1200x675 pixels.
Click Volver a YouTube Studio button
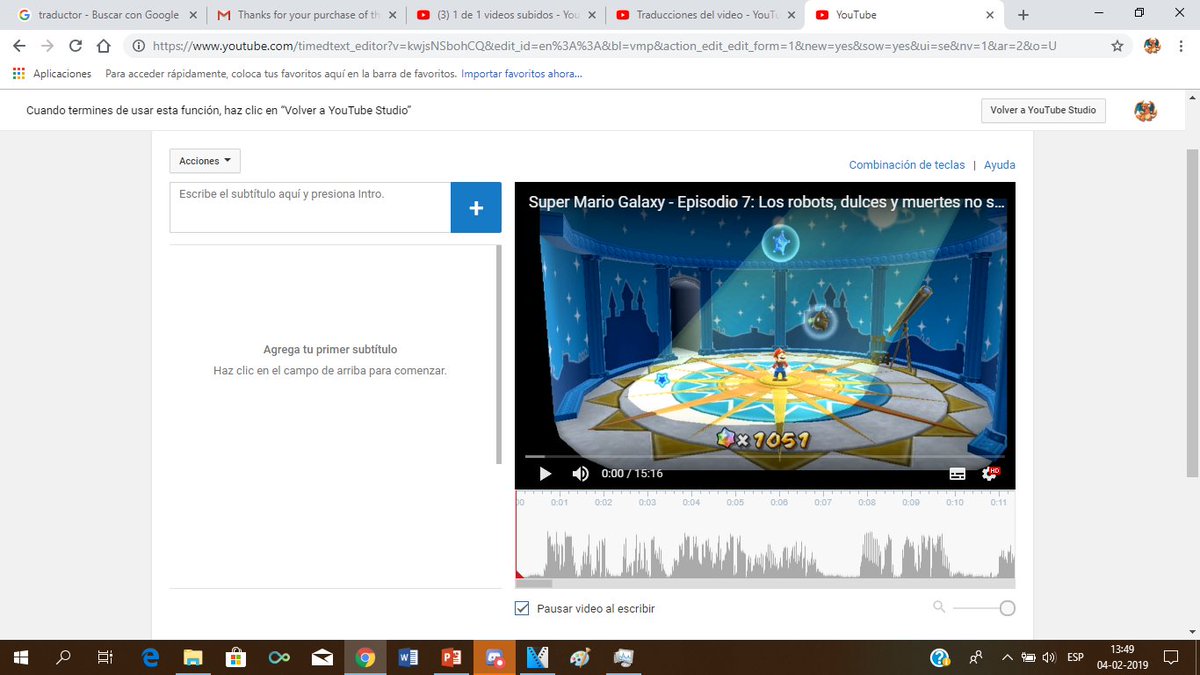1043,110
